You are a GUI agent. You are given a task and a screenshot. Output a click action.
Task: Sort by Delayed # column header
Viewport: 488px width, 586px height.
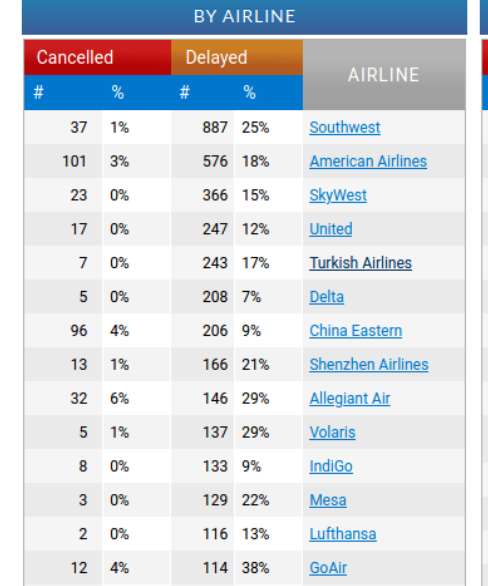tap(184, 92)
